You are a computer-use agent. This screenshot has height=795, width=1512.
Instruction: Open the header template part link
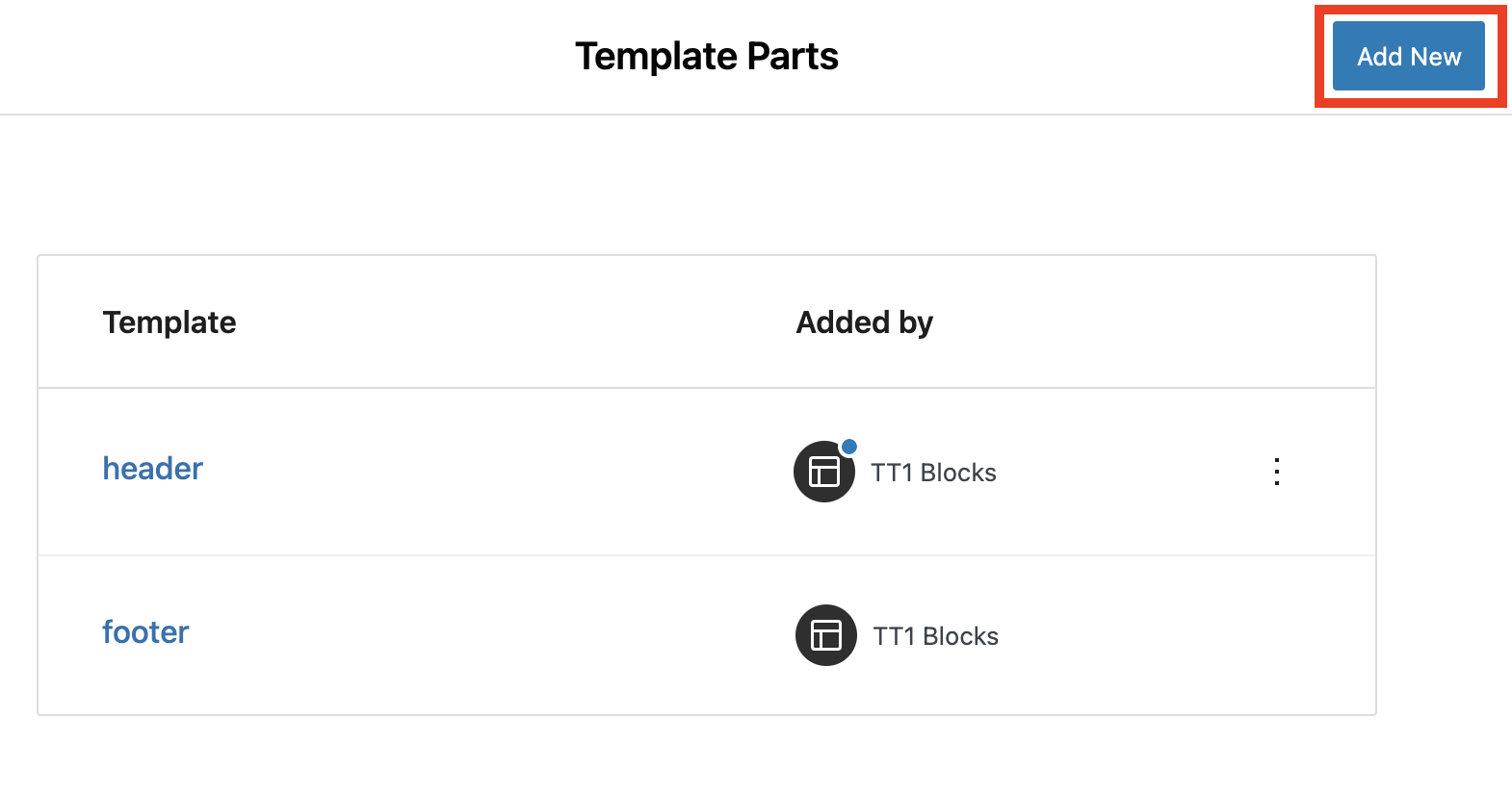pyautogui.click(x=153, y=469)
